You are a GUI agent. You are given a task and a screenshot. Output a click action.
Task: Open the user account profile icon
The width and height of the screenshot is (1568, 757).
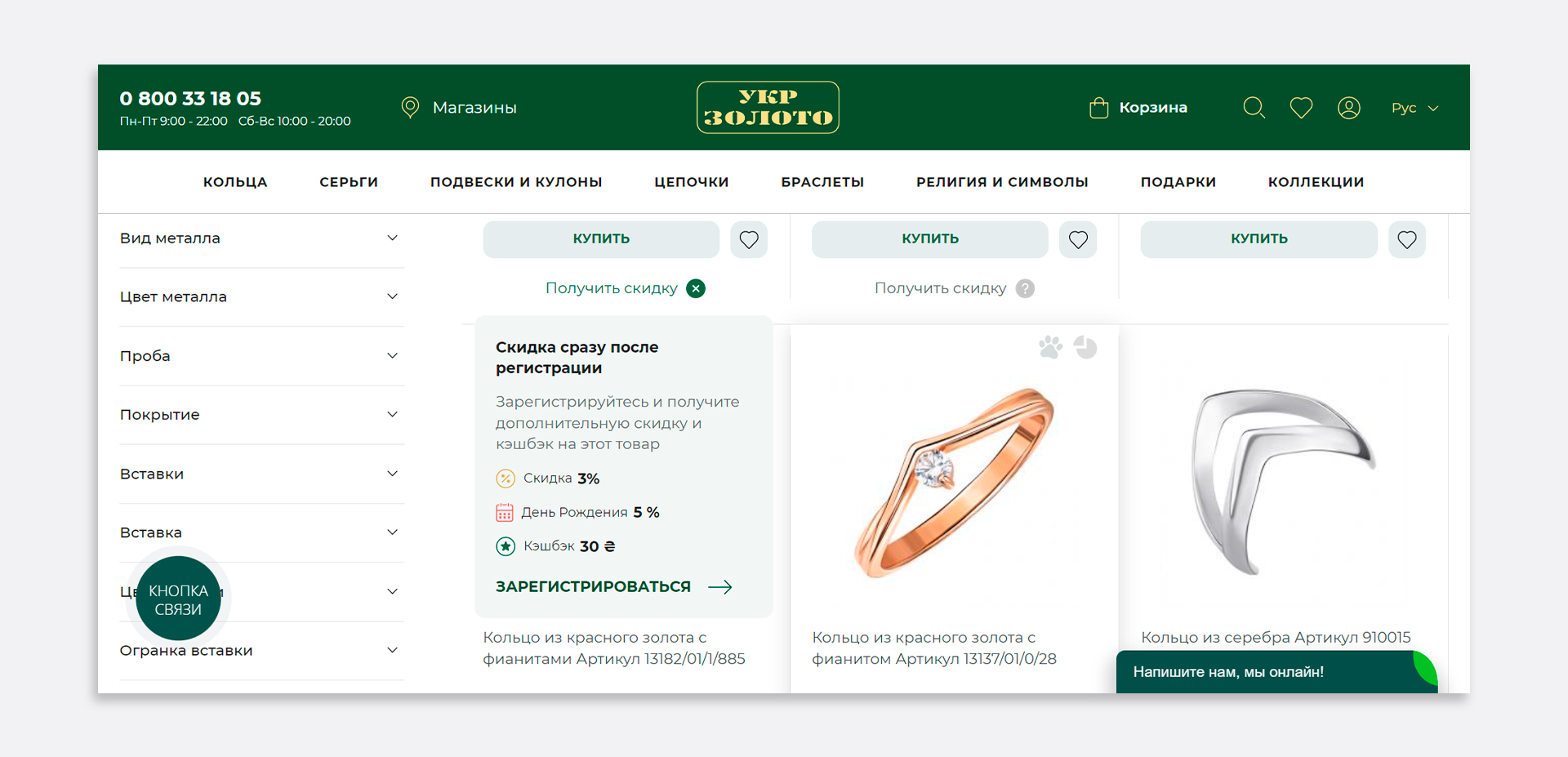pos(1349,108)
